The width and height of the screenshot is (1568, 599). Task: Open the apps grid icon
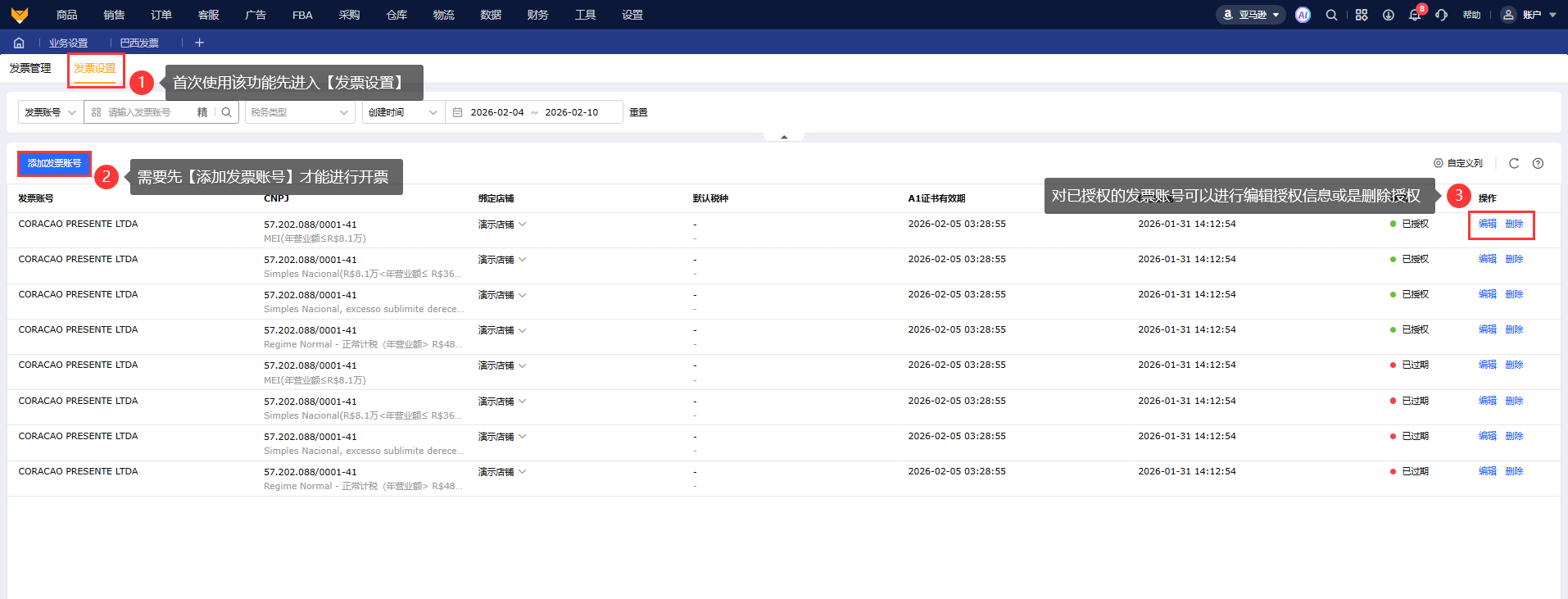click(1362, 15)
